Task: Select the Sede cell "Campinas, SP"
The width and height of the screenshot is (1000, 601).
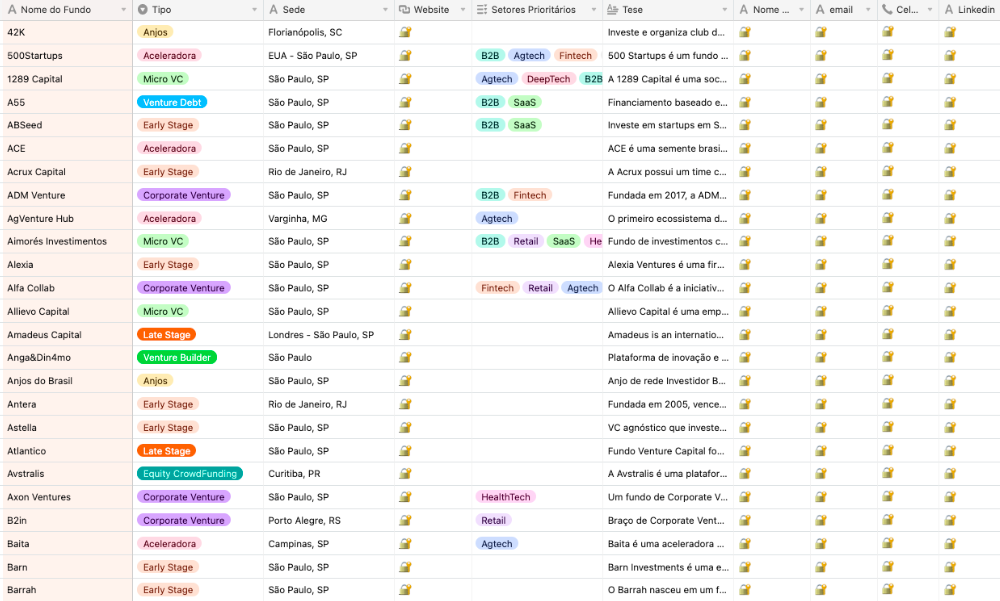Action: tap(328, 544)
